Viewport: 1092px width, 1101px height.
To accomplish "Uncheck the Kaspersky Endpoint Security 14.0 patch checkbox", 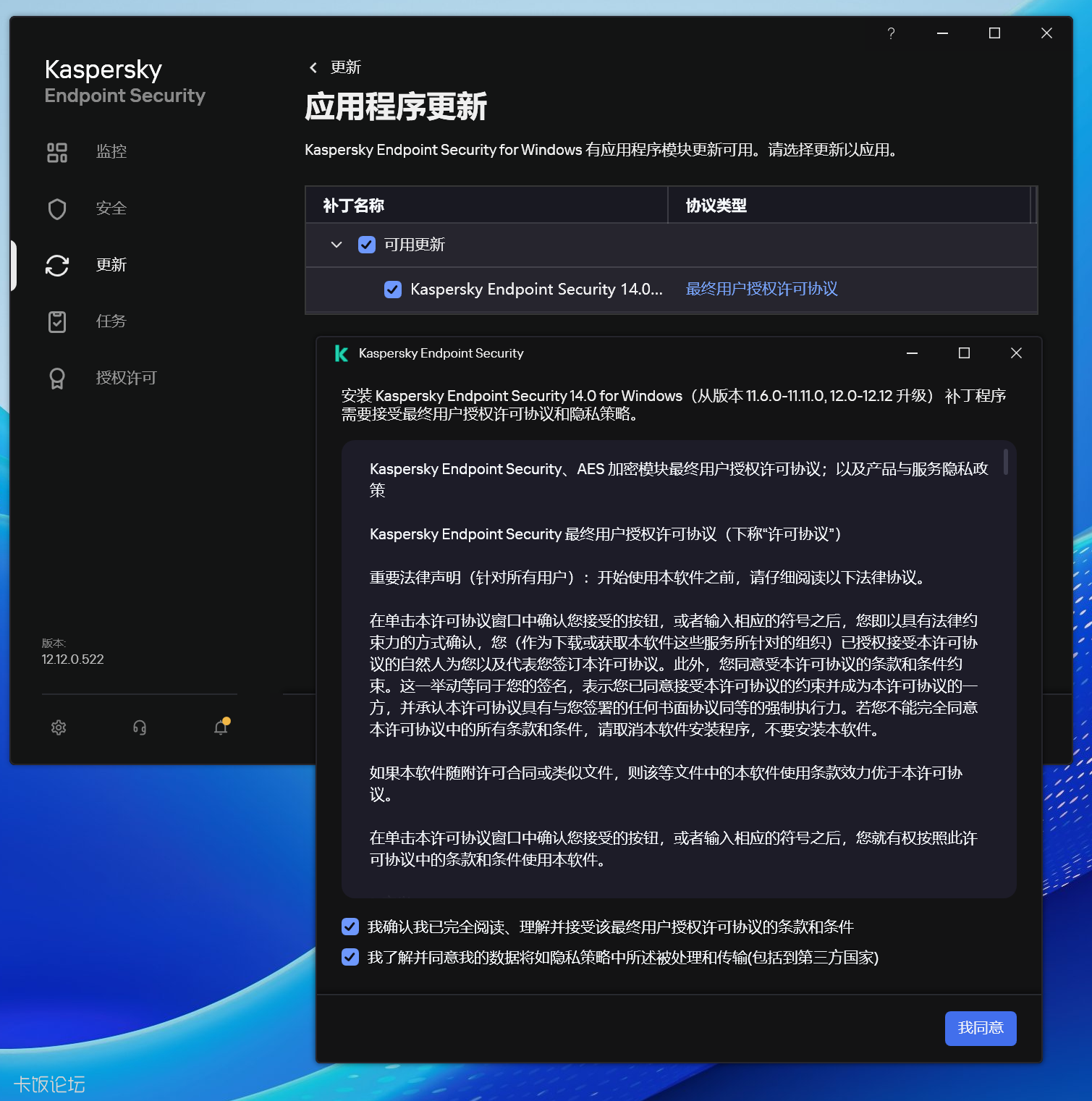I will click(x=393, y=290).
